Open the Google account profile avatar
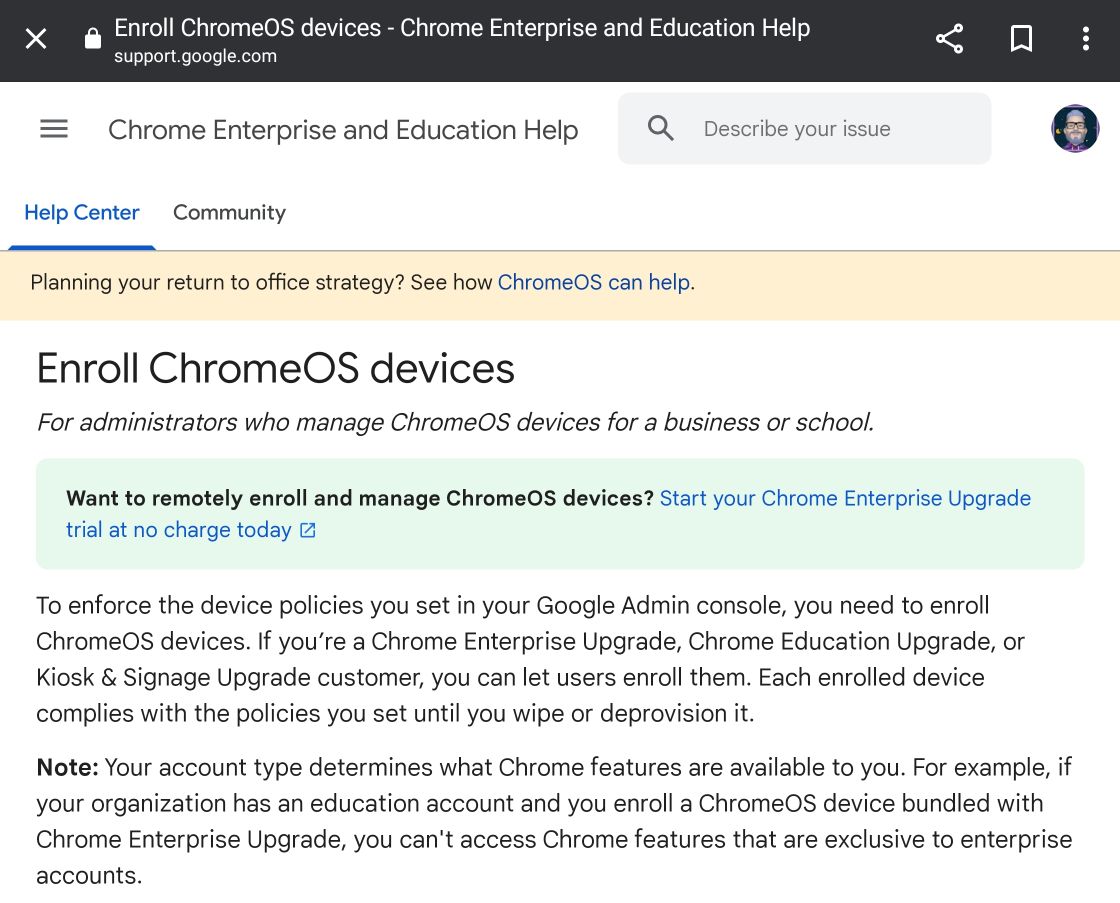The height and width of the screenshot is (903, 1120). click(x=1075, y=129)
